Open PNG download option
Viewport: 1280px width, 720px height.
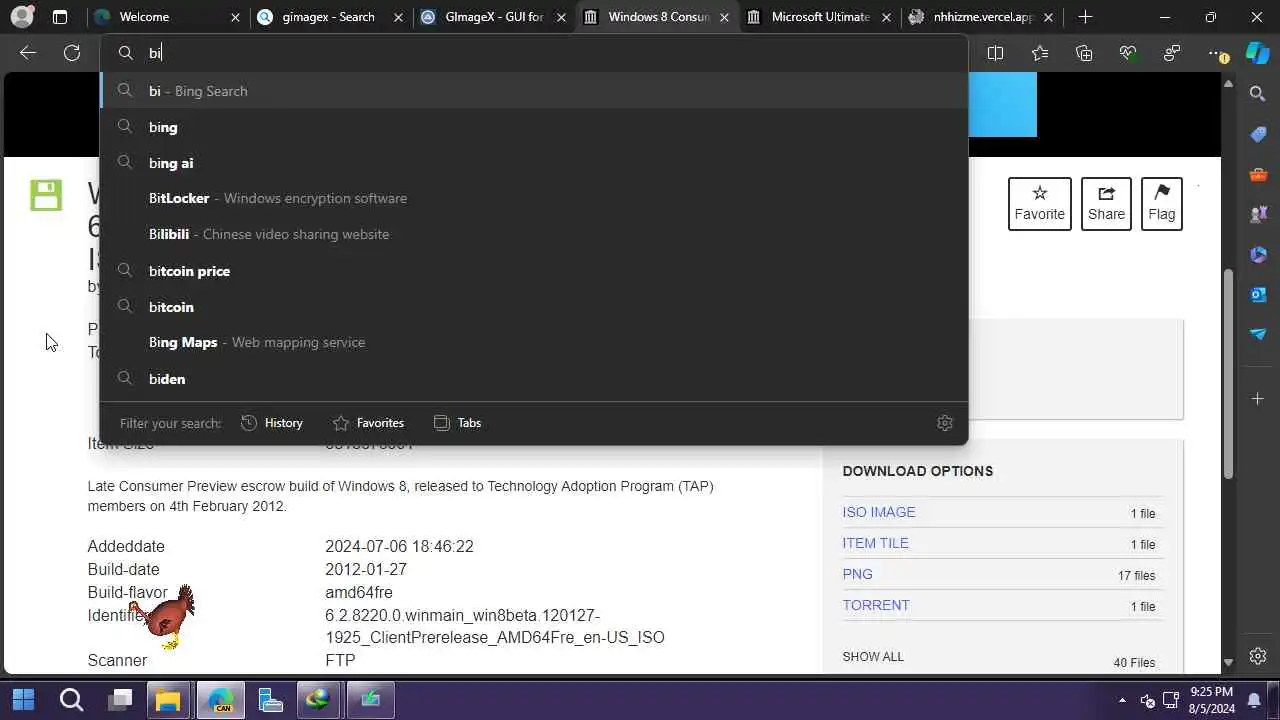pos(858,574)
